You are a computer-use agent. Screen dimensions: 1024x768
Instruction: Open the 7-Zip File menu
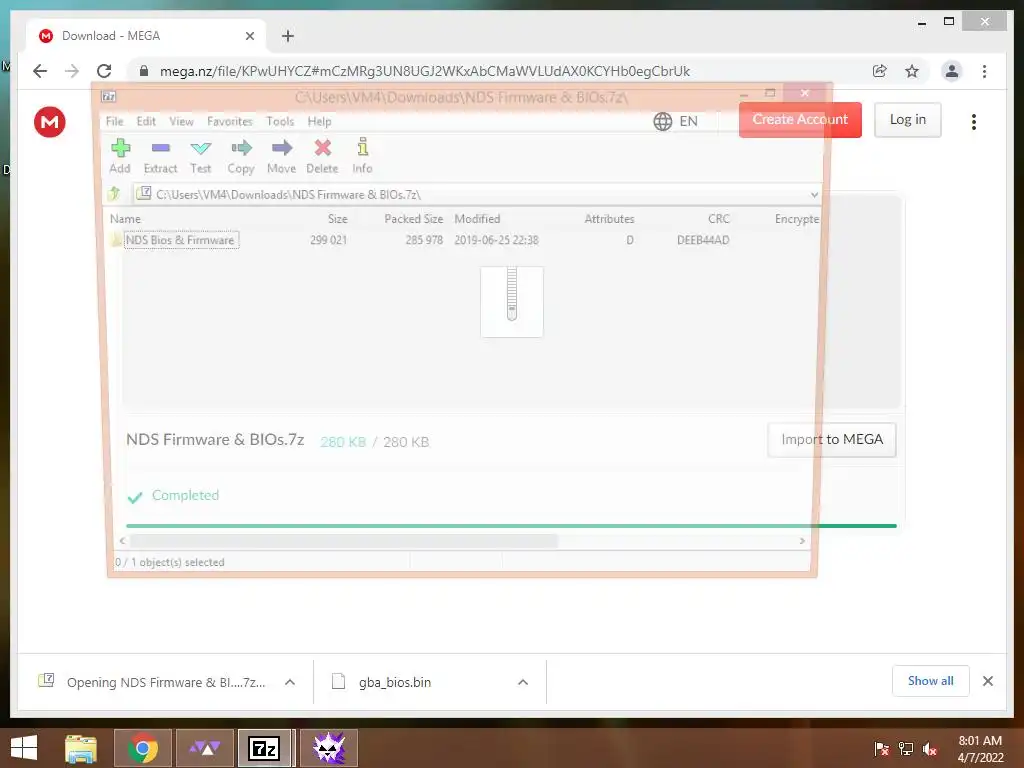coord(115,121)
